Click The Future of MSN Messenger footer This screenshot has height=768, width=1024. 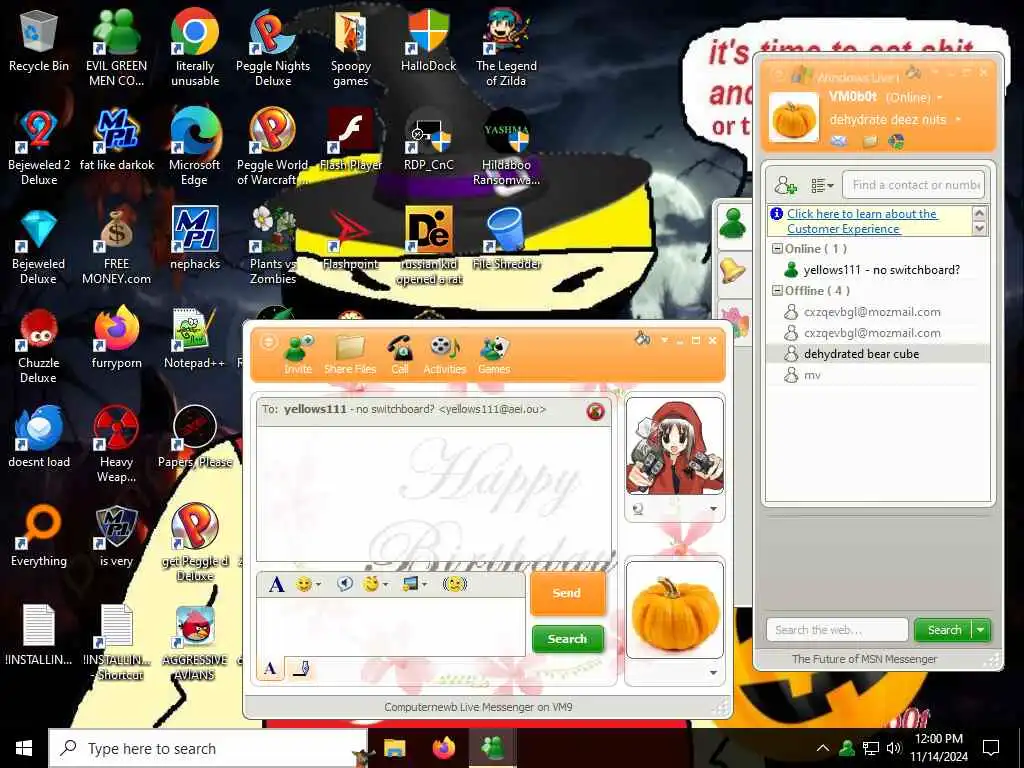864,659
